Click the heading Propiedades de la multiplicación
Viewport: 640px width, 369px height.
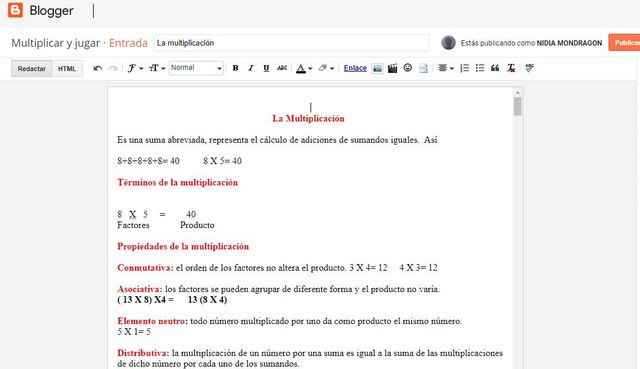183,247
